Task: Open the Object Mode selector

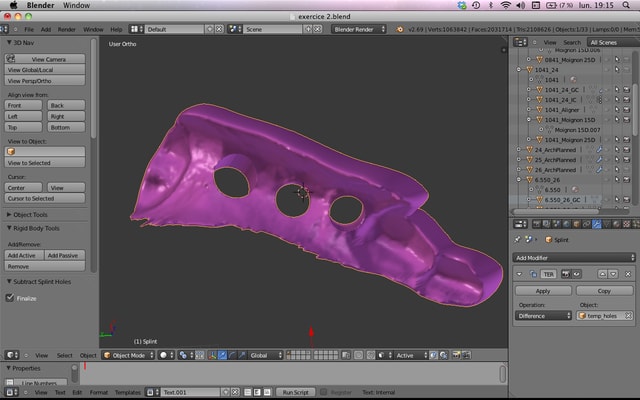Action: click(128, 355)
